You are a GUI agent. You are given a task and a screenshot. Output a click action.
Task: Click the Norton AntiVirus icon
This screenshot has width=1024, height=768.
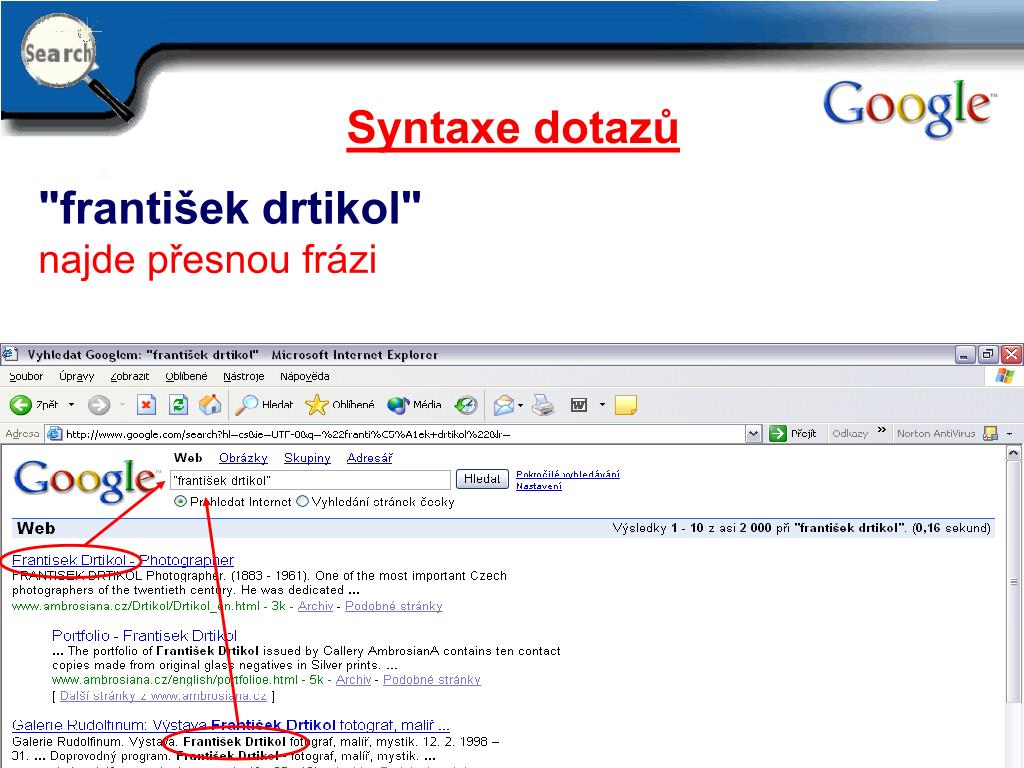990,434
